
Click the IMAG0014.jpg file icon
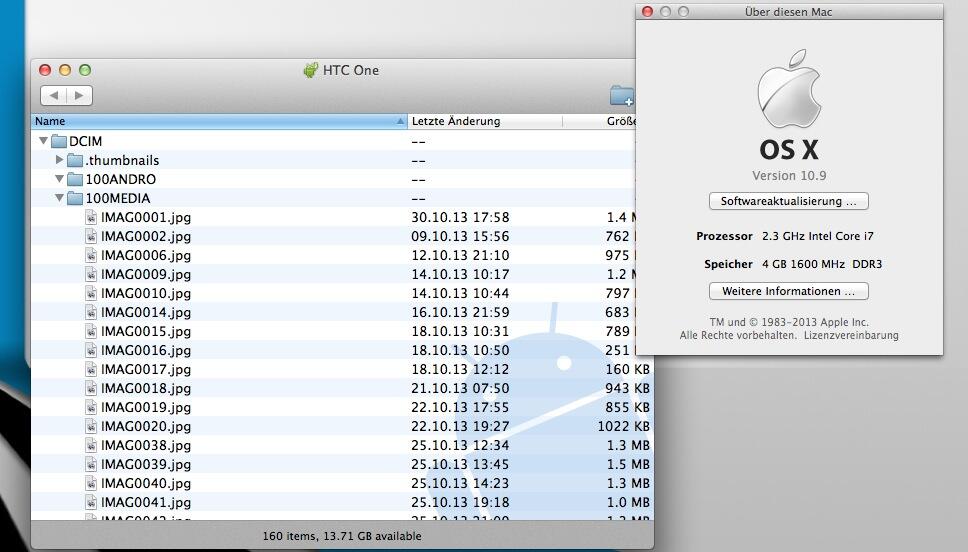pos(91,312)
